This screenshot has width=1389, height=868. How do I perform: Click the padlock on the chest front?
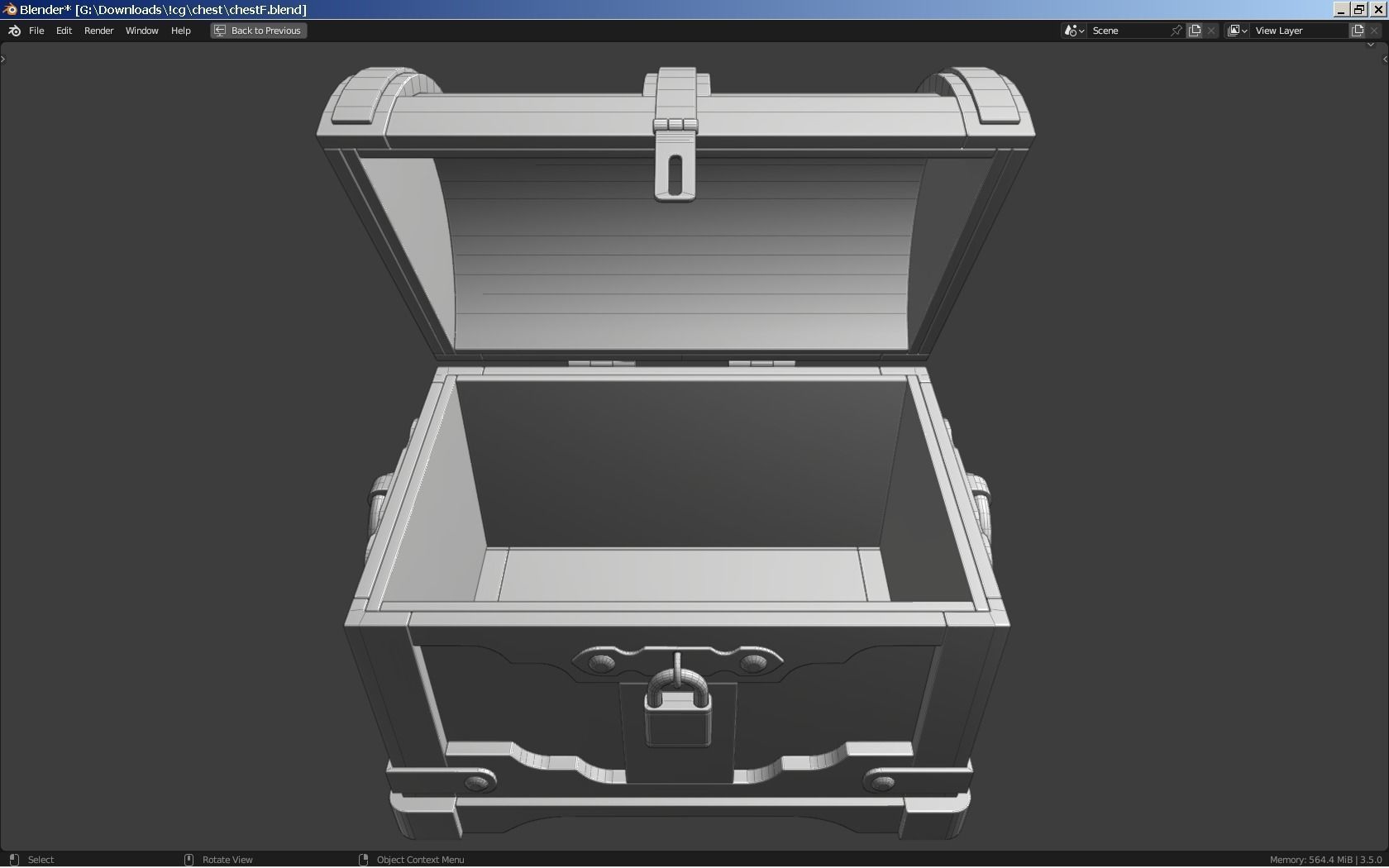coord(678,709)
